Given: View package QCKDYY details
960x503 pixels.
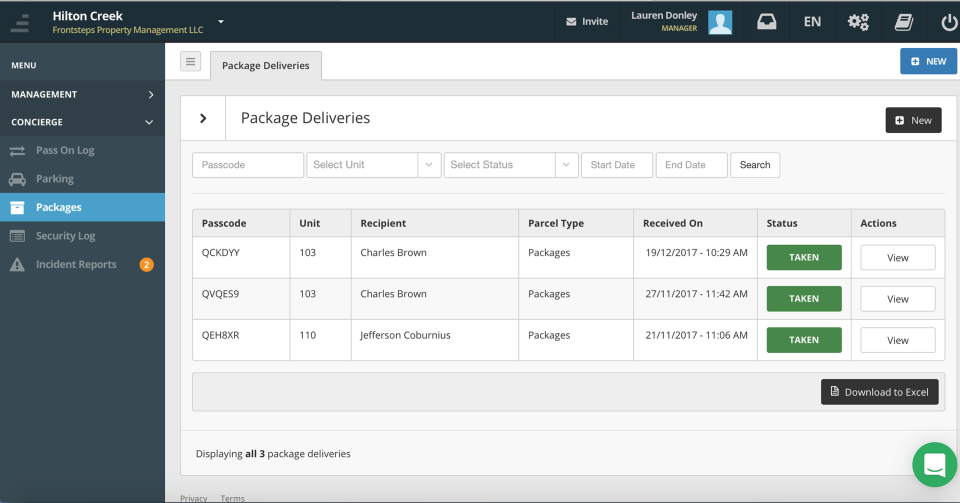Looking at the screenshot, I should pos(897,258).
